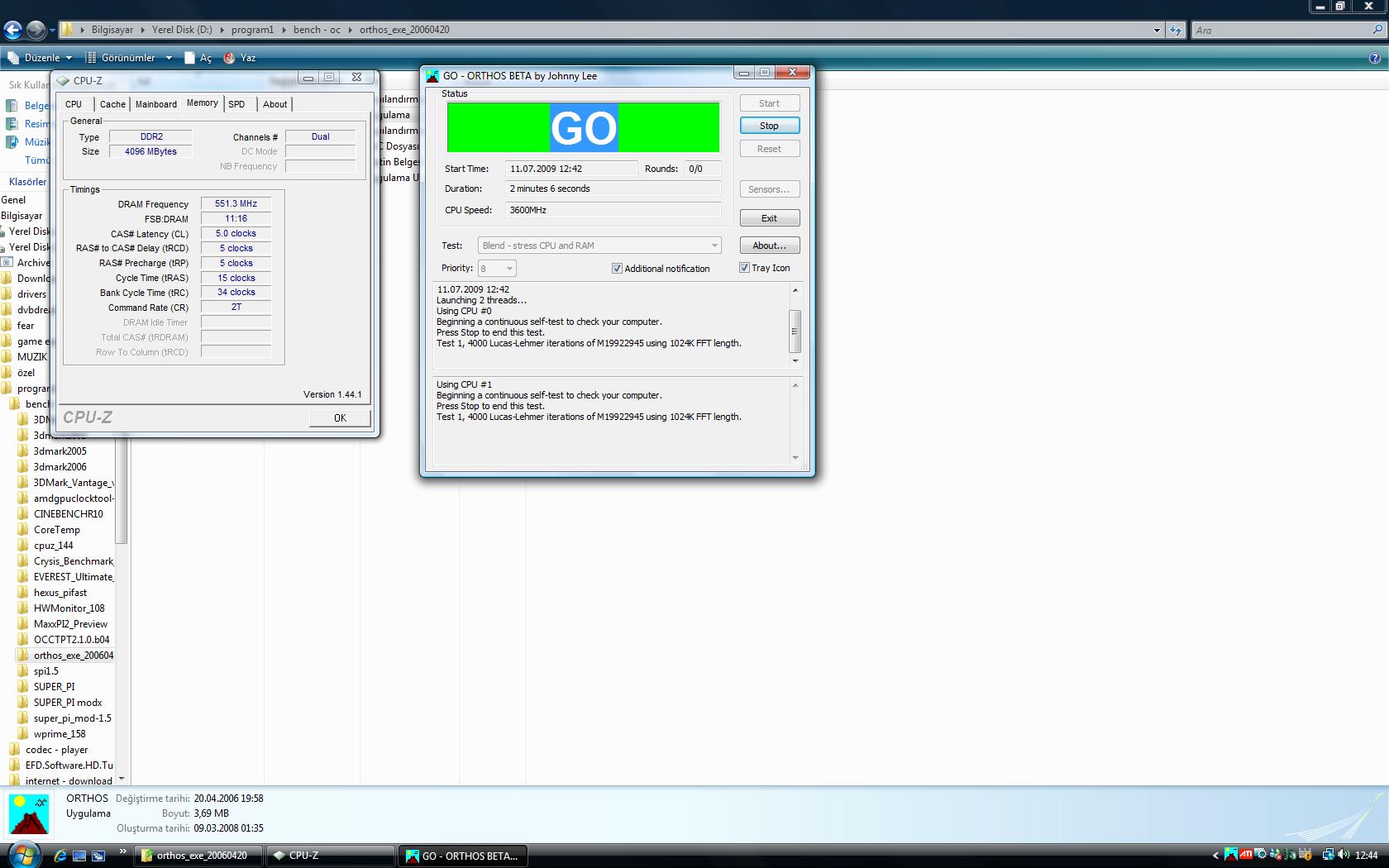Open Klasörler folders pane header
1389x868 pixels.
click(27, 182)
